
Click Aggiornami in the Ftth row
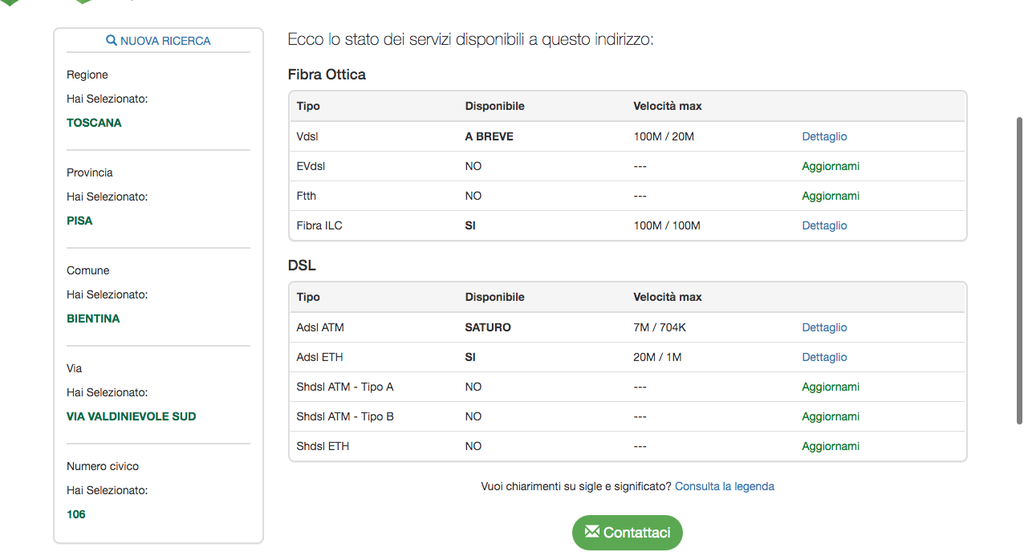point(830,196)
